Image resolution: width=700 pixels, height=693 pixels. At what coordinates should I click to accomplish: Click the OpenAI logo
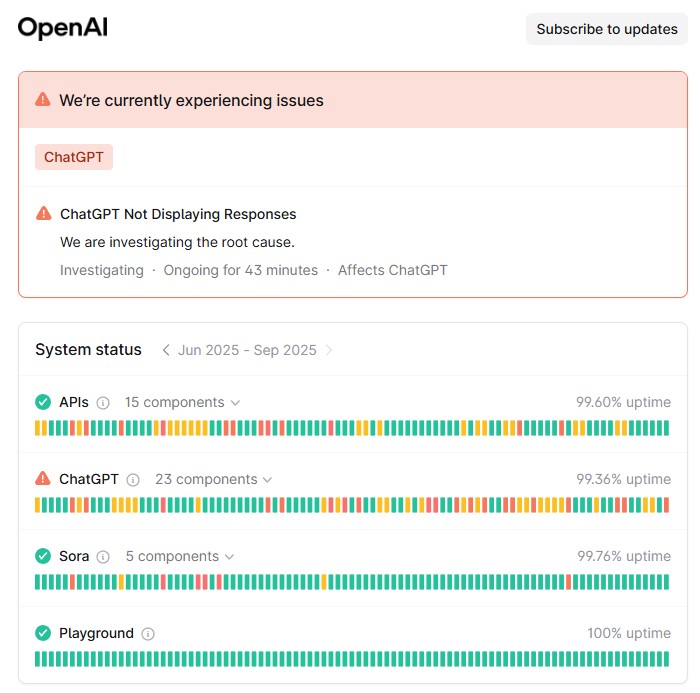tap(62, 28)
